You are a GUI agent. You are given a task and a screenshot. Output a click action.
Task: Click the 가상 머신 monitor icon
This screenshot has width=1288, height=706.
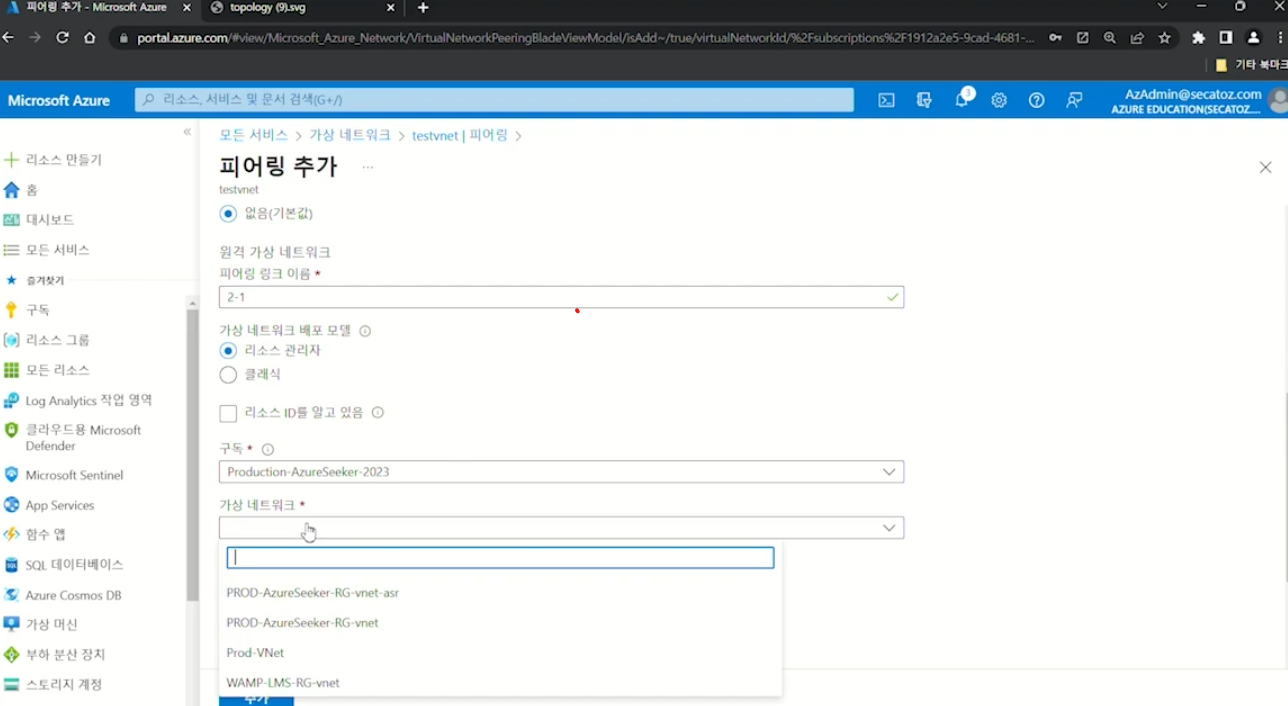[12, 624]
